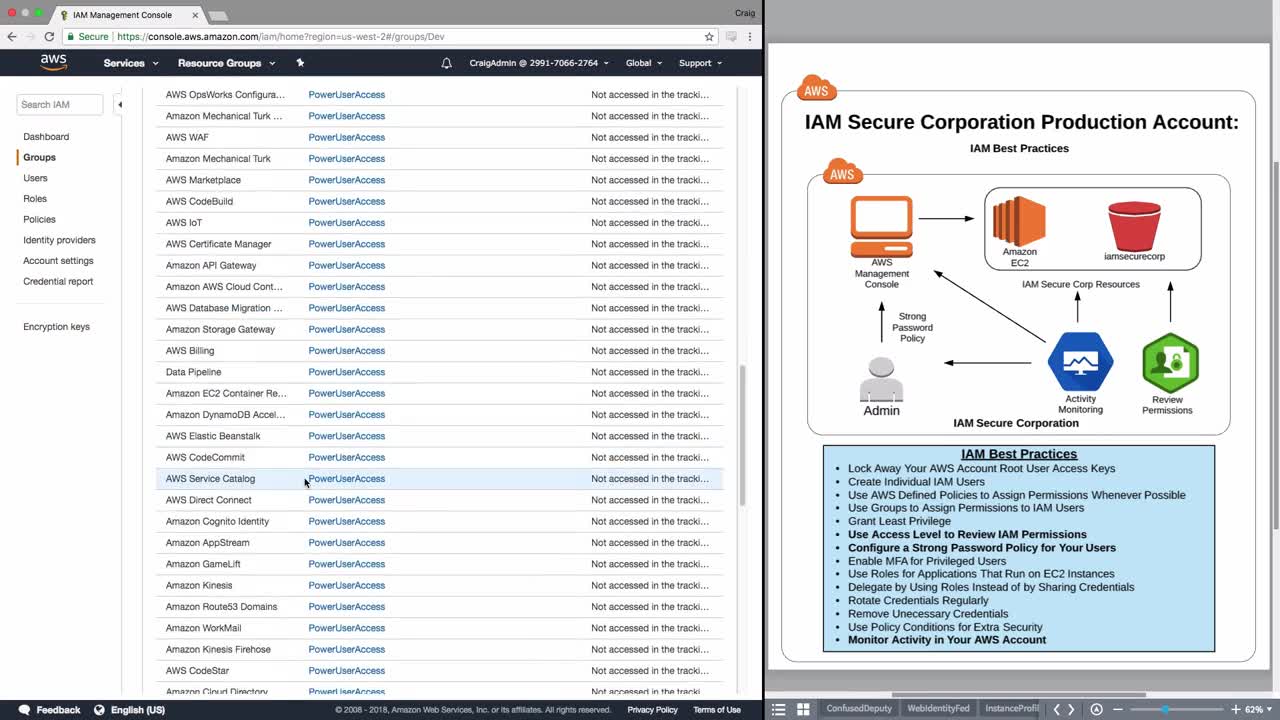Click the iamsecurecorp S3 bucket icon
Image resolution: width=1280 pixels, height=720 pixels.
1134,226
